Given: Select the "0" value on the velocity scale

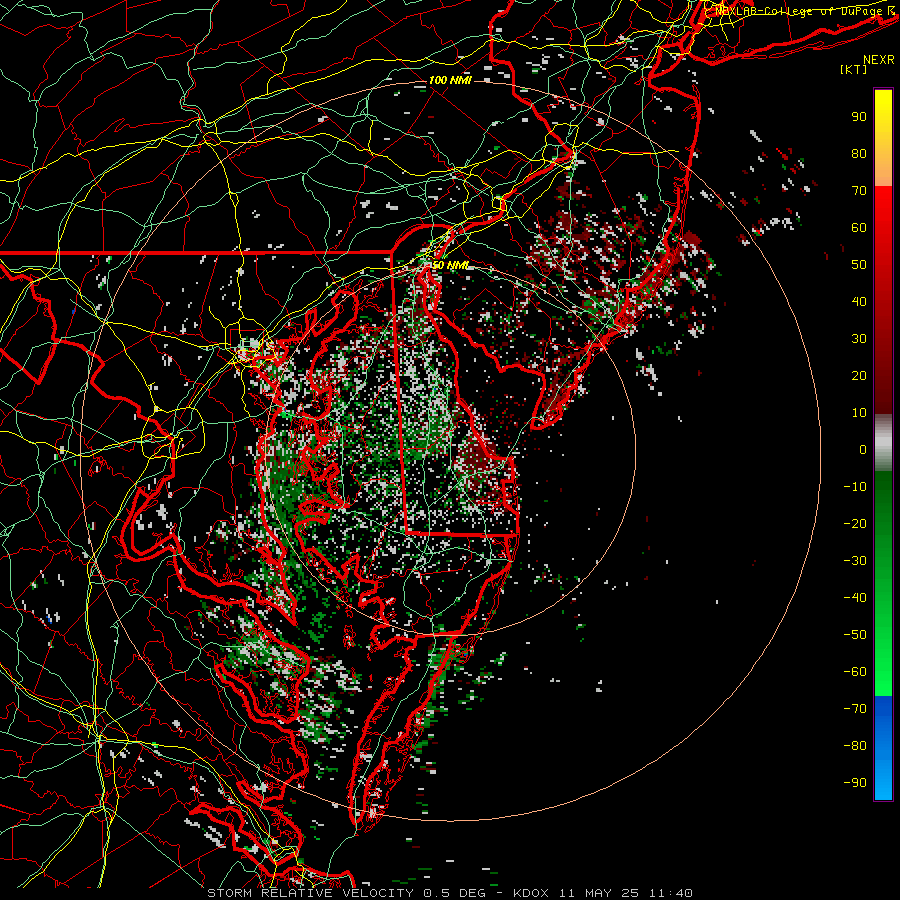Looking at the screenshot, I should (863, 449).
